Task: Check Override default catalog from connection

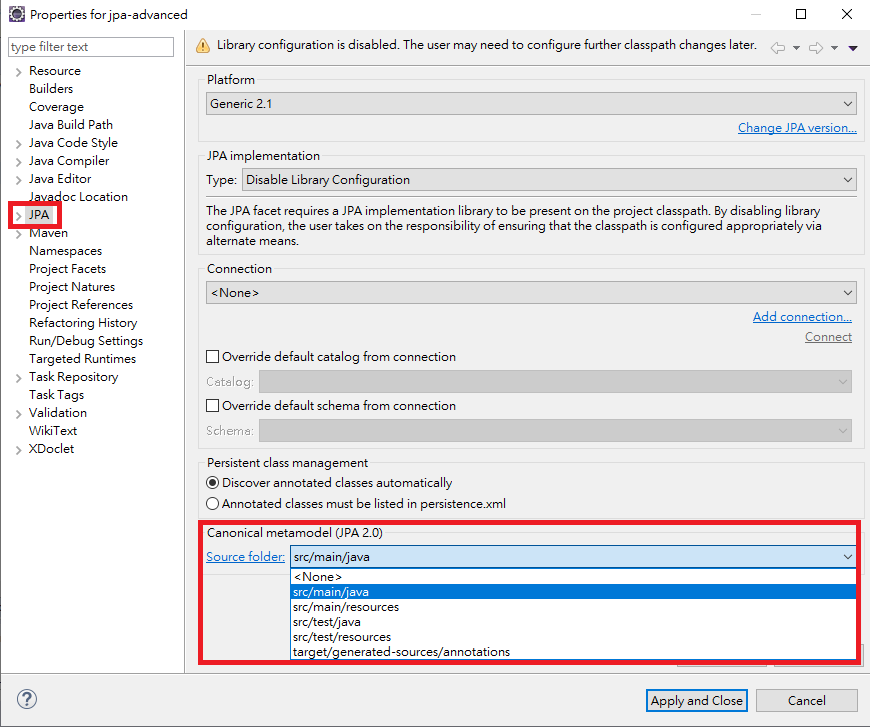Action: [x=213, y=356]
